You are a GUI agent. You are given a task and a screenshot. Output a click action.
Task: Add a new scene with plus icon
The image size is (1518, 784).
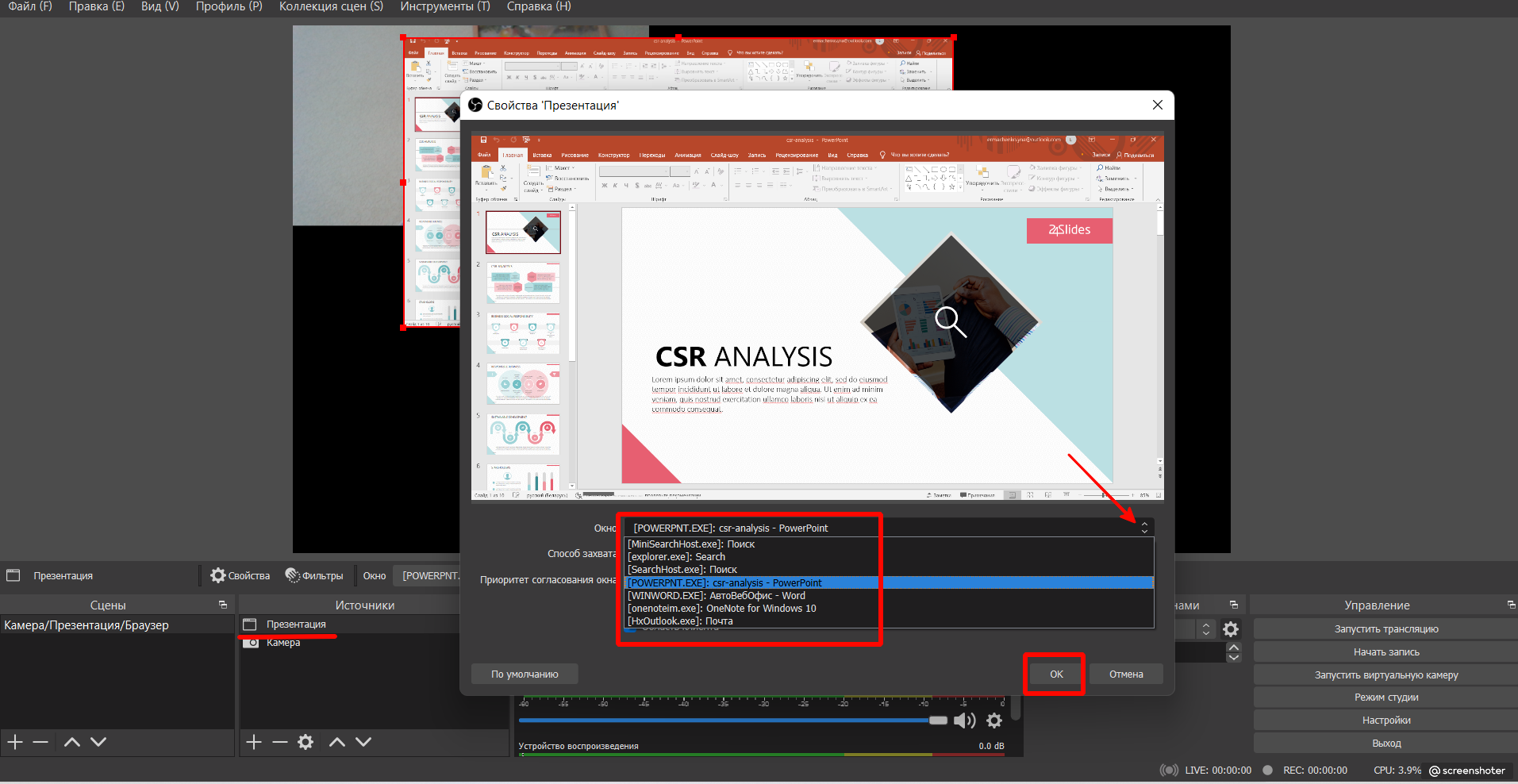coord(15,742)
